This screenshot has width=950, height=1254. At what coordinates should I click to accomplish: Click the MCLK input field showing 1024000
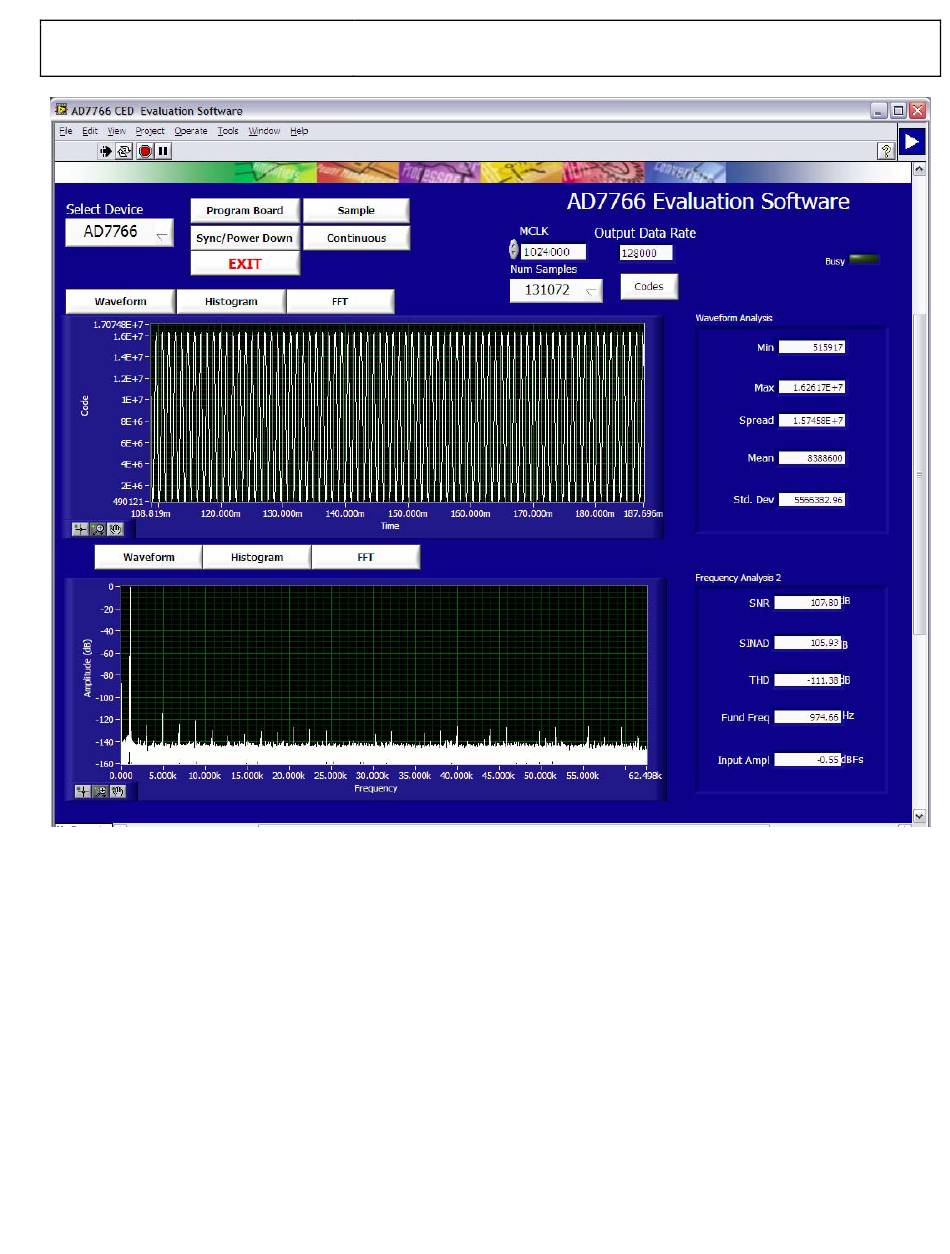point(553,252)
